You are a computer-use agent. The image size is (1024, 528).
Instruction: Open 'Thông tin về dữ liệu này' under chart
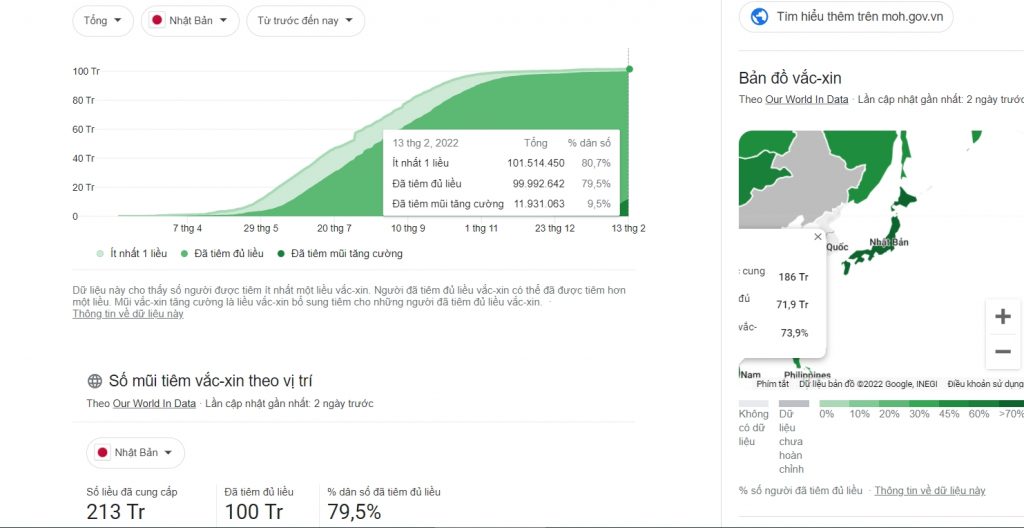[x=128, y=314]
